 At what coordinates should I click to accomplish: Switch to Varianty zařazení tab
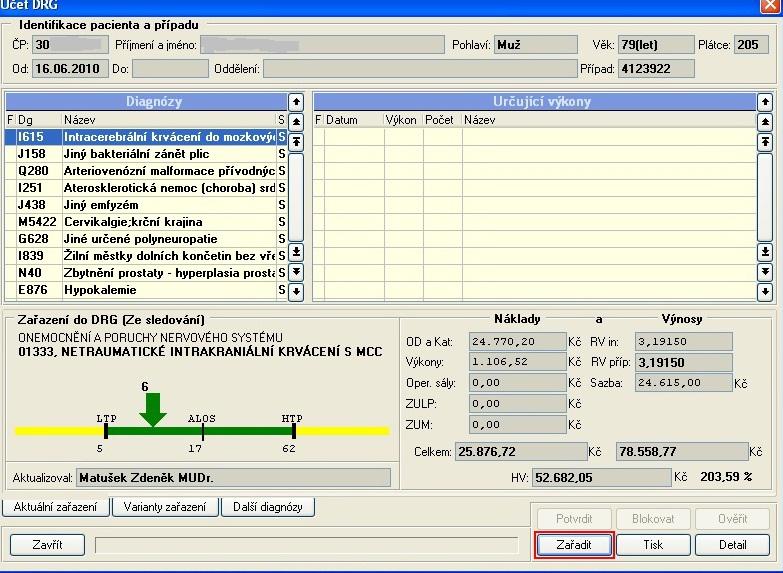165,507
